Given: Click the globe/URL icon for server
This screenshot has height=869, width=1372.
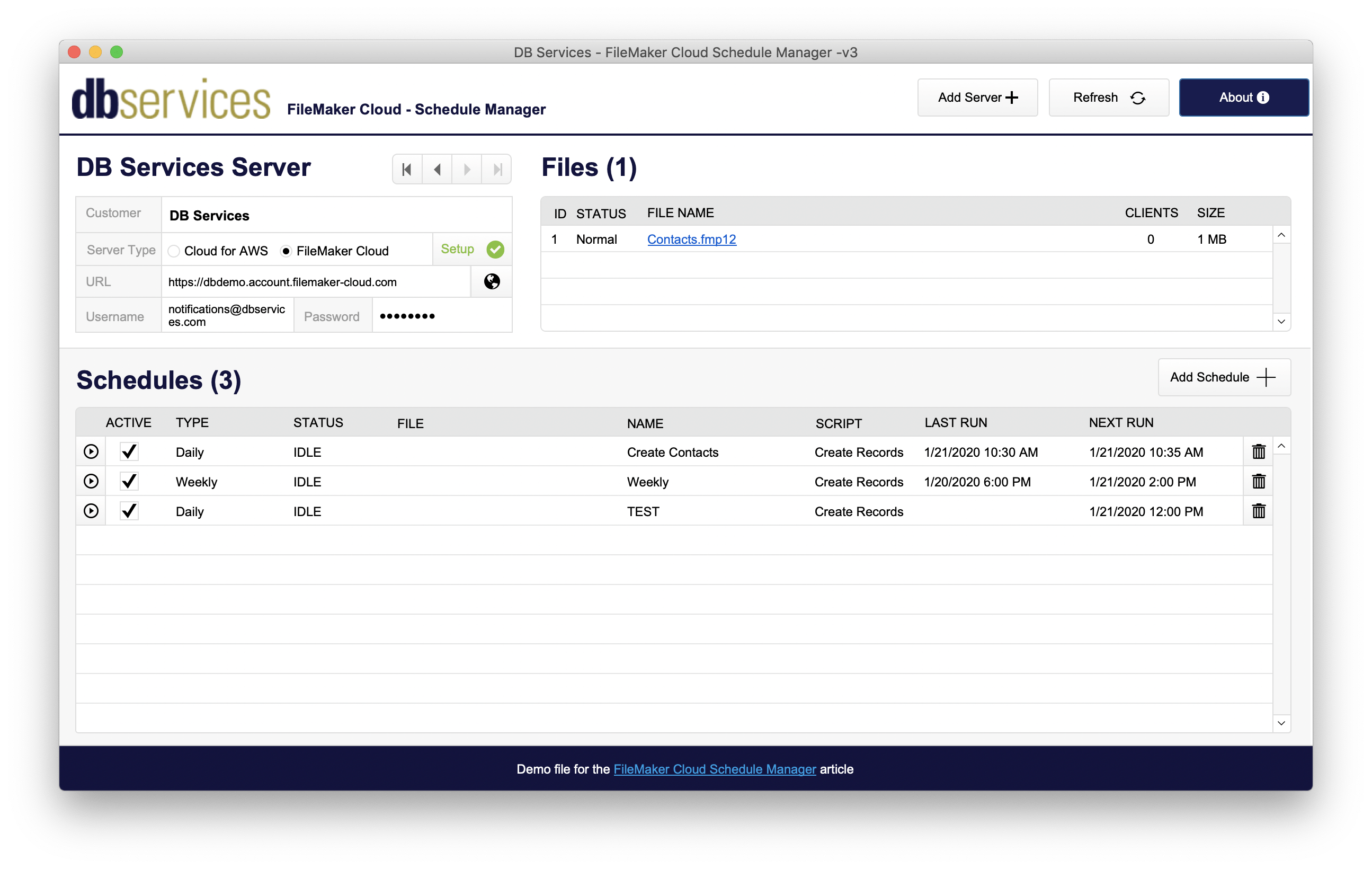Looking at the screenshot, I should tap(492, 281).
